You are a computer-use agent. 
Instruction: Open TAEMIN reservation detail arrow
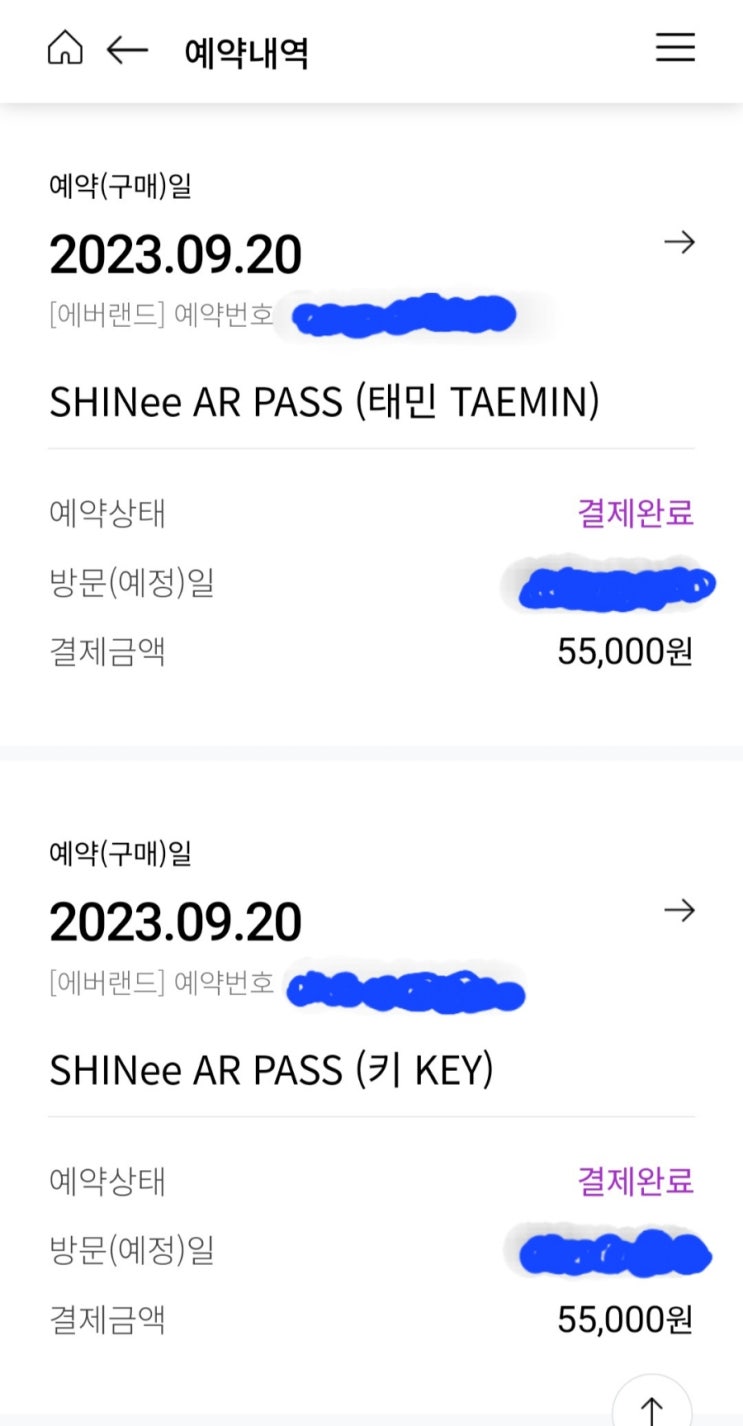[679, 242]
